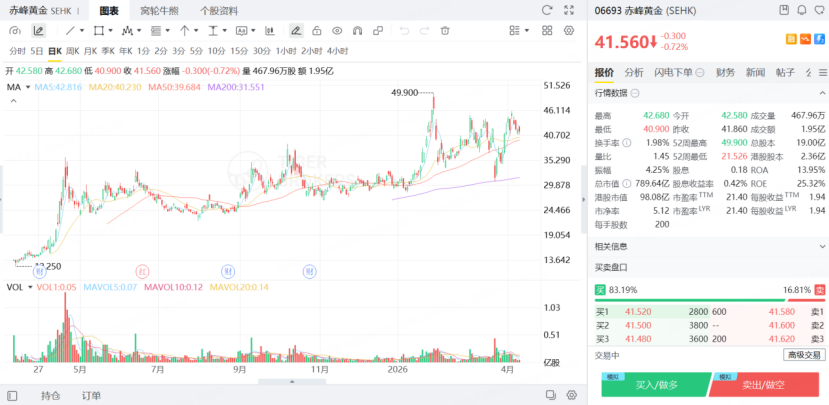Open the 分析 tab
This screenshot has height=405, width=829.
(x=634, y=72)
